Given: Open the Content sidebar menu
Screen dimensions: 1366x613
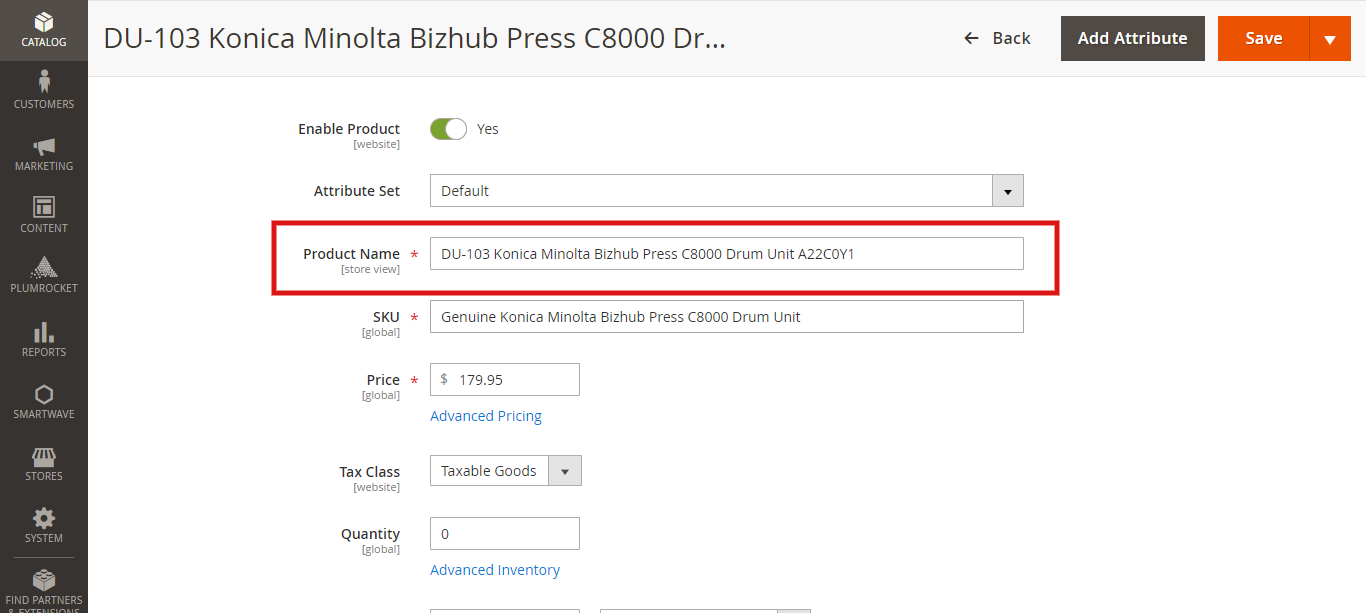Looking at the screenshot, I should [x=44, y=215].
